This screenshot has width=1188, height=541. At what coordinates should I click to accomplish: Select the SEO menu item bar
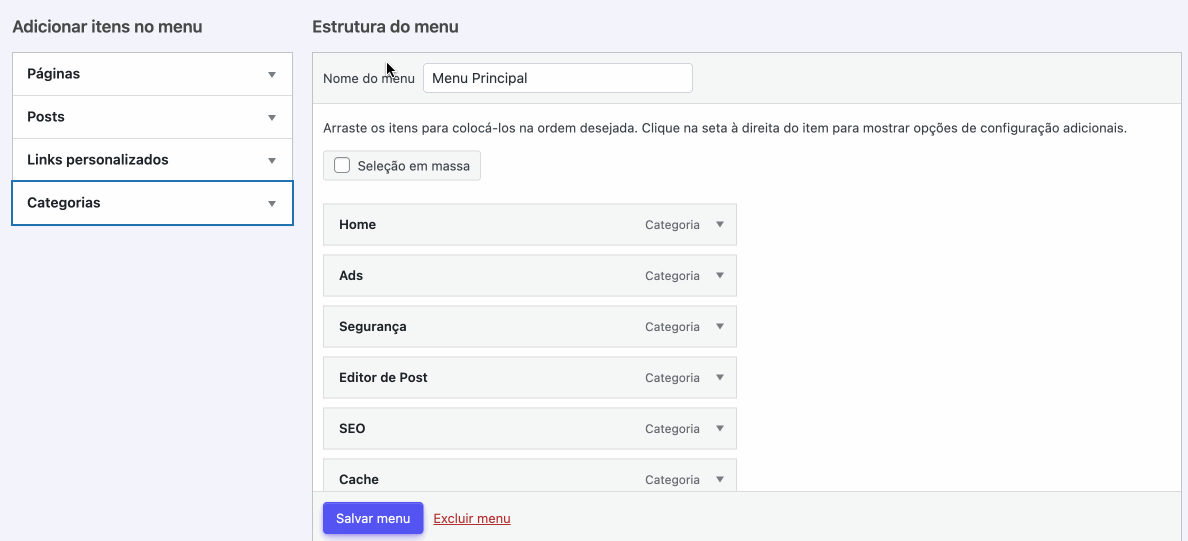530,428
